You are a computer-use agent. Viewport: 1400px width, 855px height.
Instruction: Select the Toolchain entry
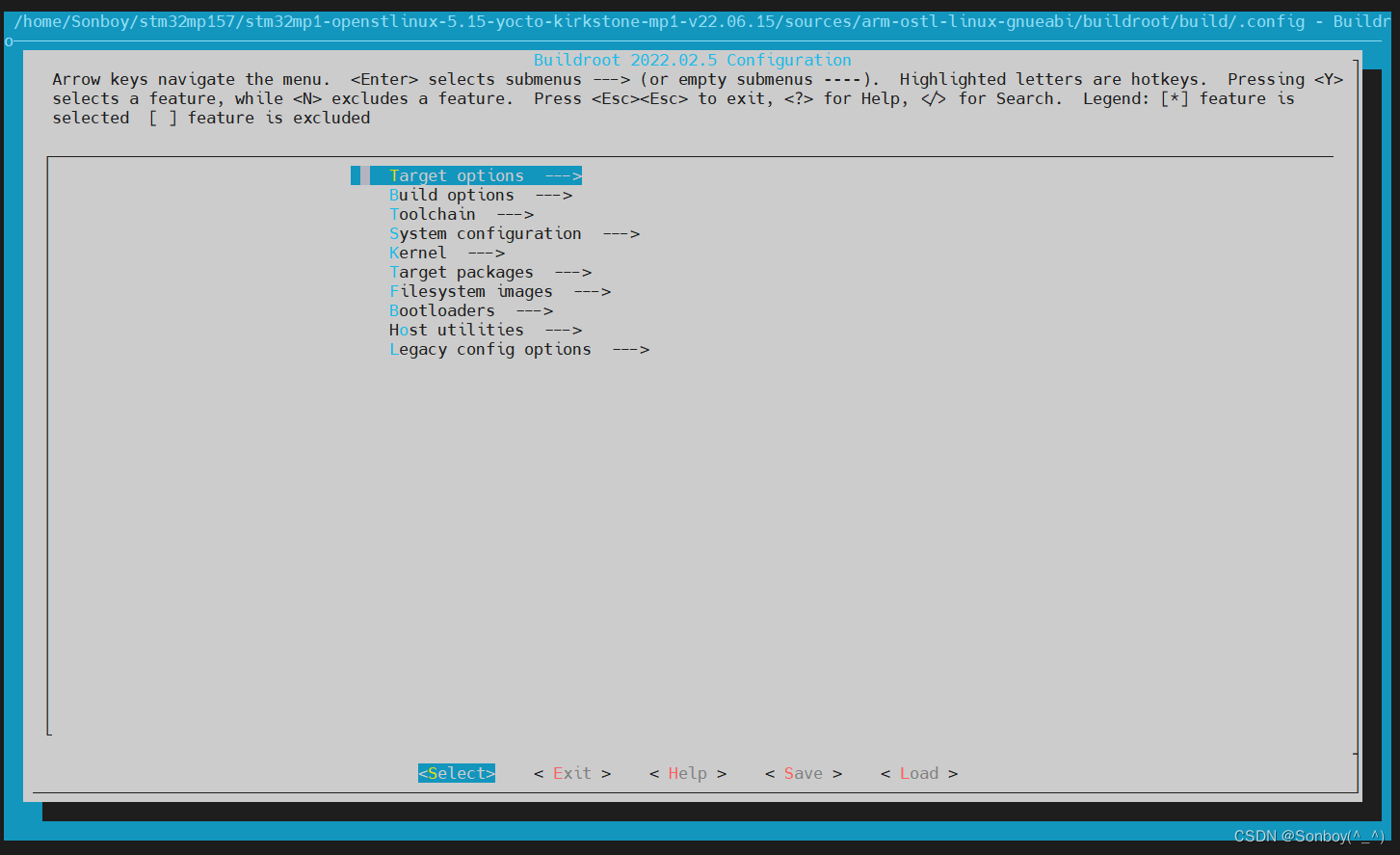(x=433, y=214)
